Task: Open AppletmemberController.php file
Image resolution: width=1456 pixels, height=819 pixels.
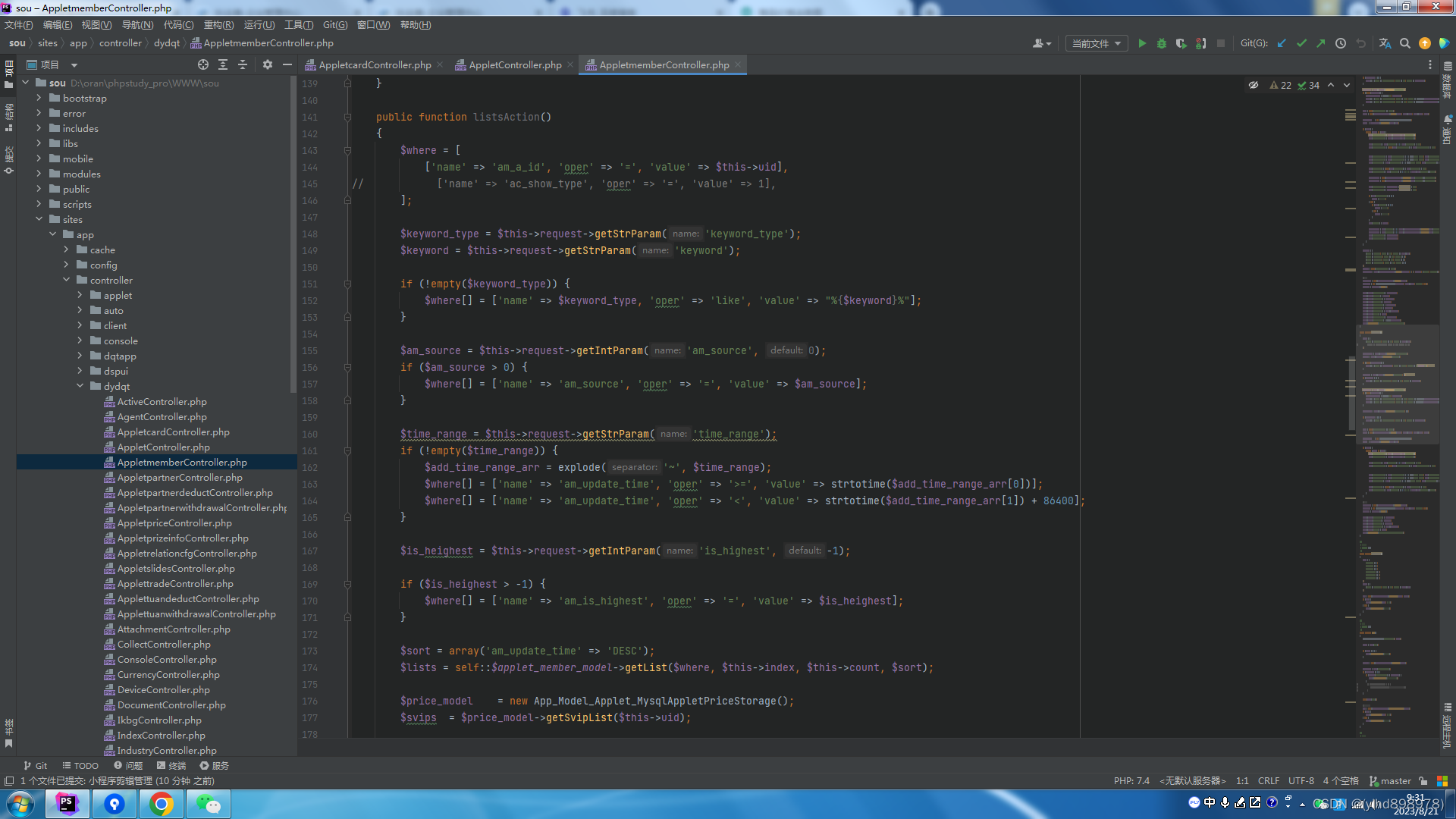Action: [182, 462]
